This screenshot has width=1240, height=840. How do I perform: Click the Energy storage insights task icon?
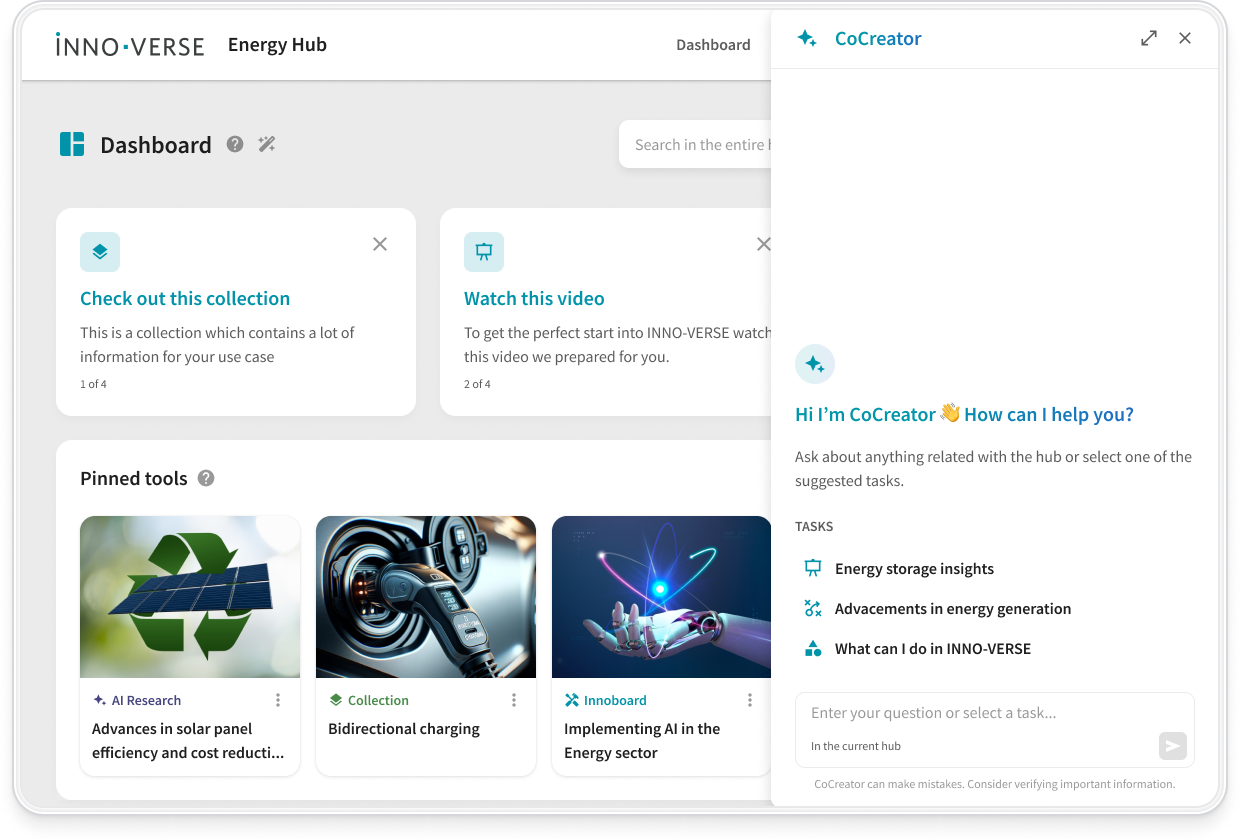pos(813,568)
